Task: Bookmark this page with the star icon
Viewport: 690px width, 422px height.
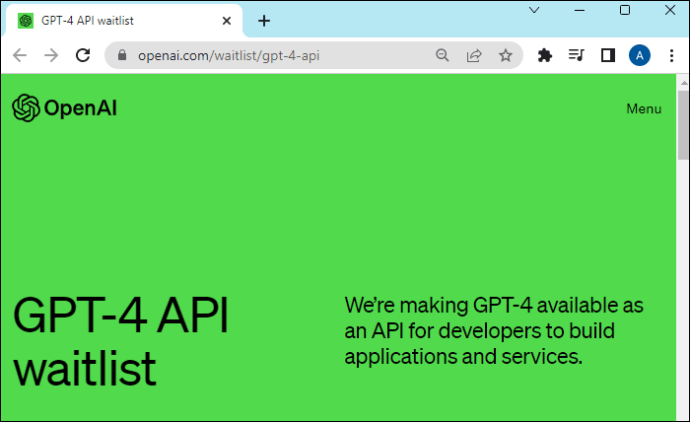Action: (x=506, y=55)
